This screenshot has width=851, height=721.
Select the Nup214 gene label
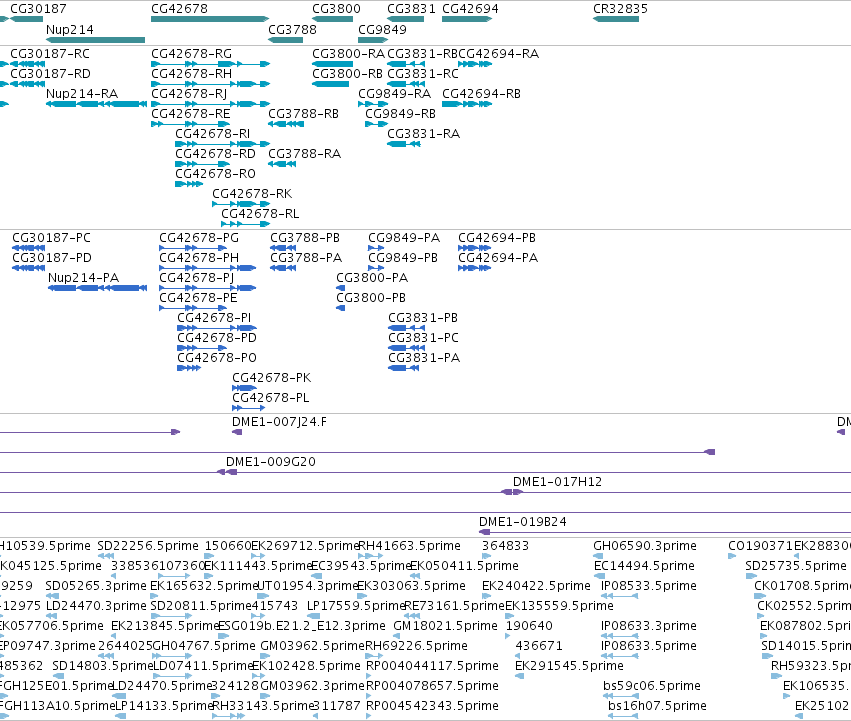tap(69, 30)
